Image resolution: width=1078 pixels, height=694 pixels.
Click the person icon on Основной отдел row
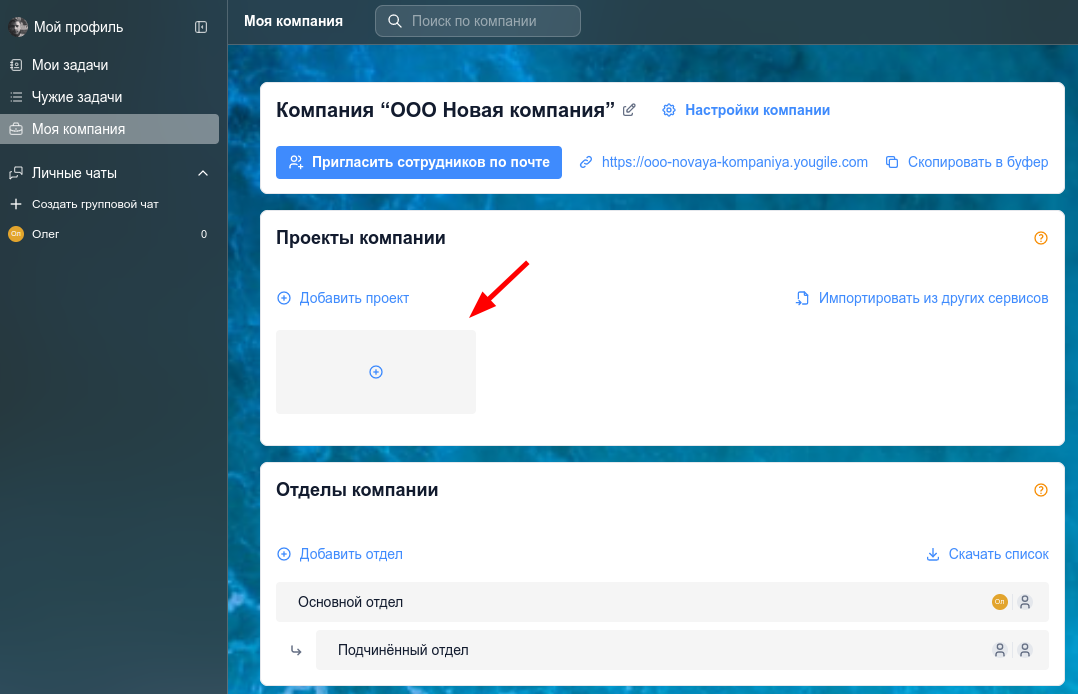click(x=1025, y=602)
